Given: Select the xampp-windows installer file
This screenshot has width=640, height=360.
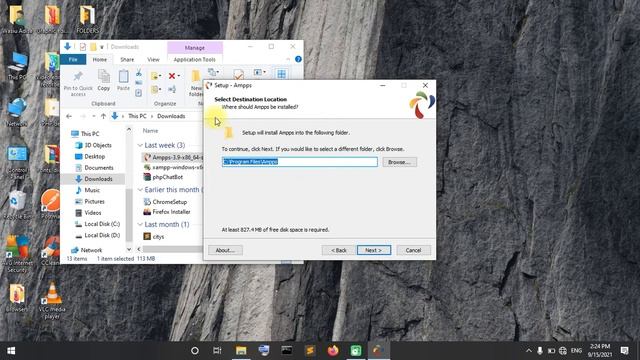Looking at the screenshot, I should coord(173,167).
